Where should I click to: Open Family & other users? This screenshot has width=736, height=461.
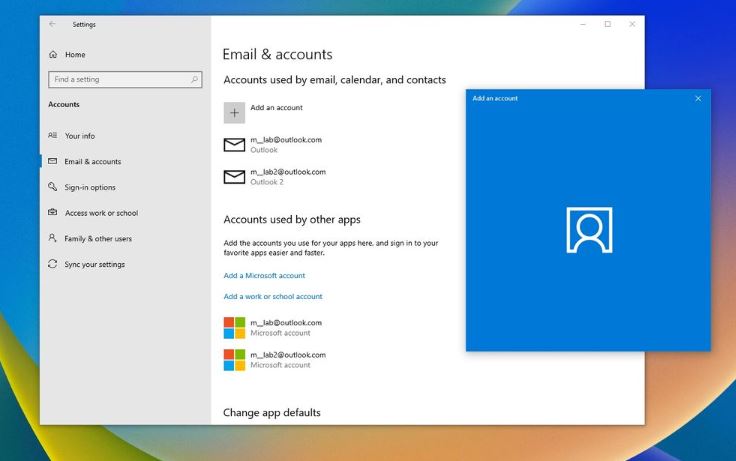[x=98, y=238]
